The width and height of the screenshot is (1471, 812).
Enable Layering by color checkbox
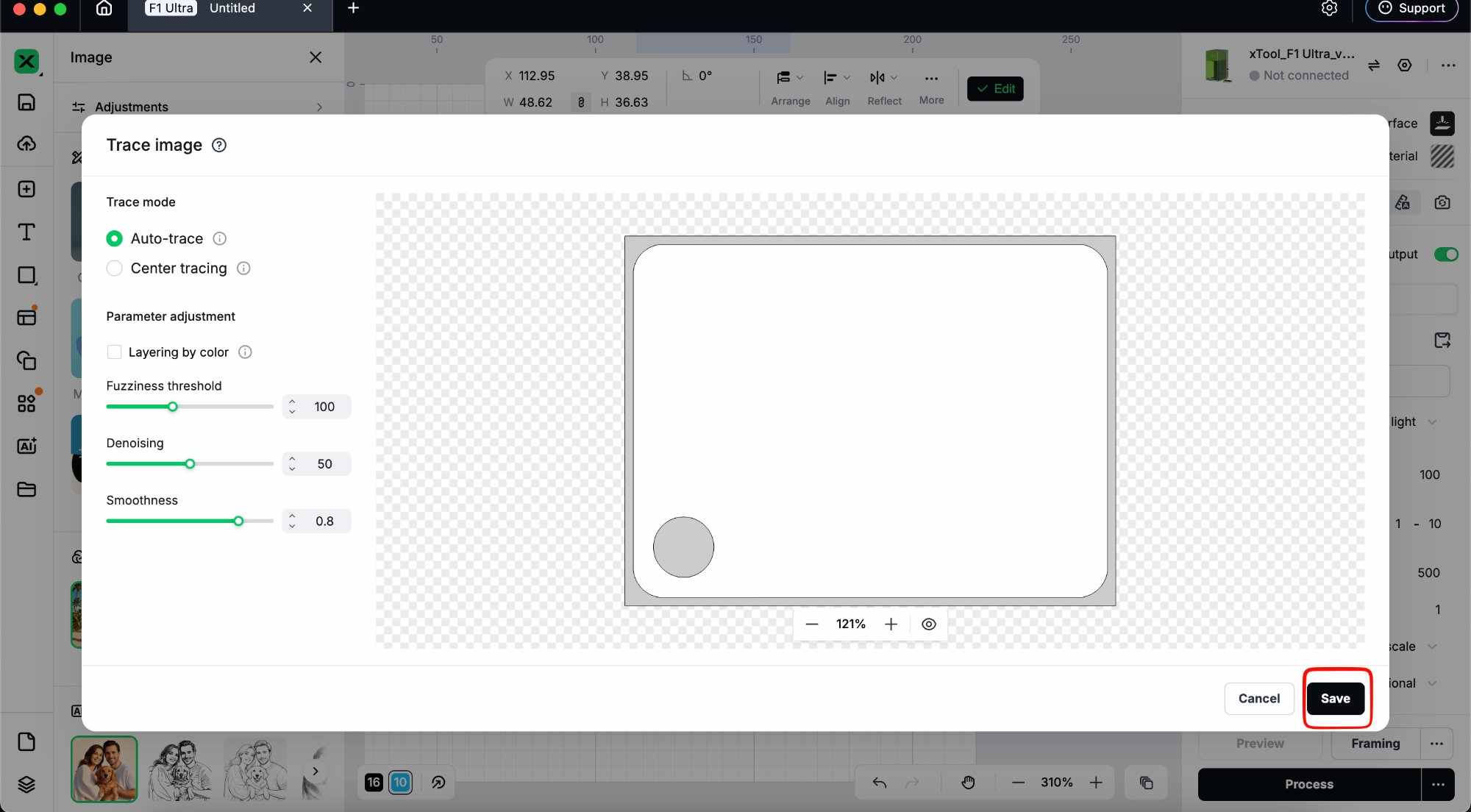coord(114,352)
